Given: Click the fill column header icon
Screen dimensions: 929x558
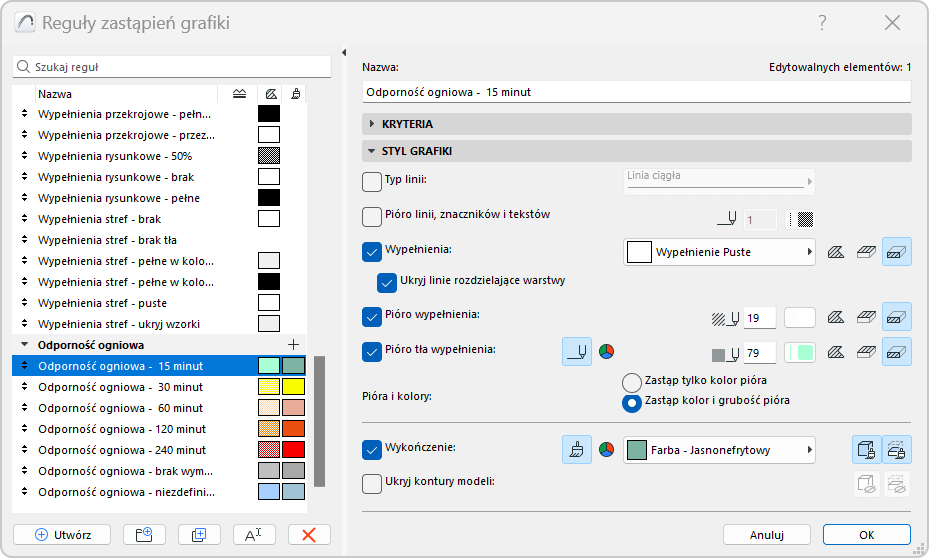Looking at the screenshot, I should coord(271,94).
